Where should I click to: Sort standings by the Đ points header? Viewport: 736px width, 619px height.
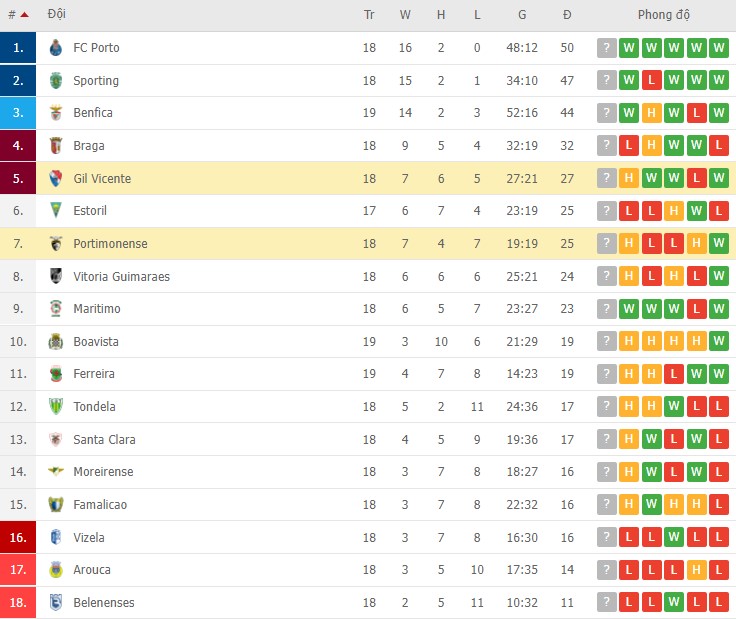tap(567, 15)
